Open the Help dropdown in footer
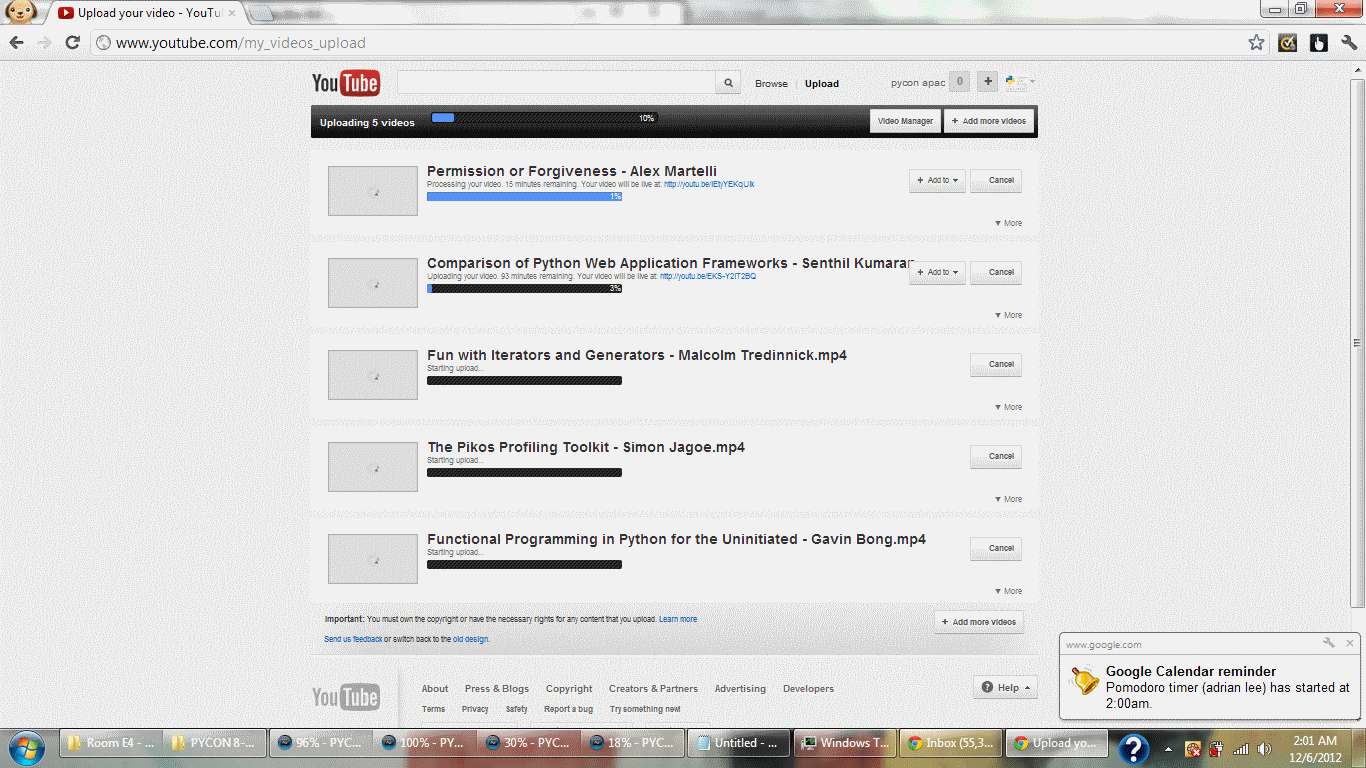 click(x=1005, y=687)
